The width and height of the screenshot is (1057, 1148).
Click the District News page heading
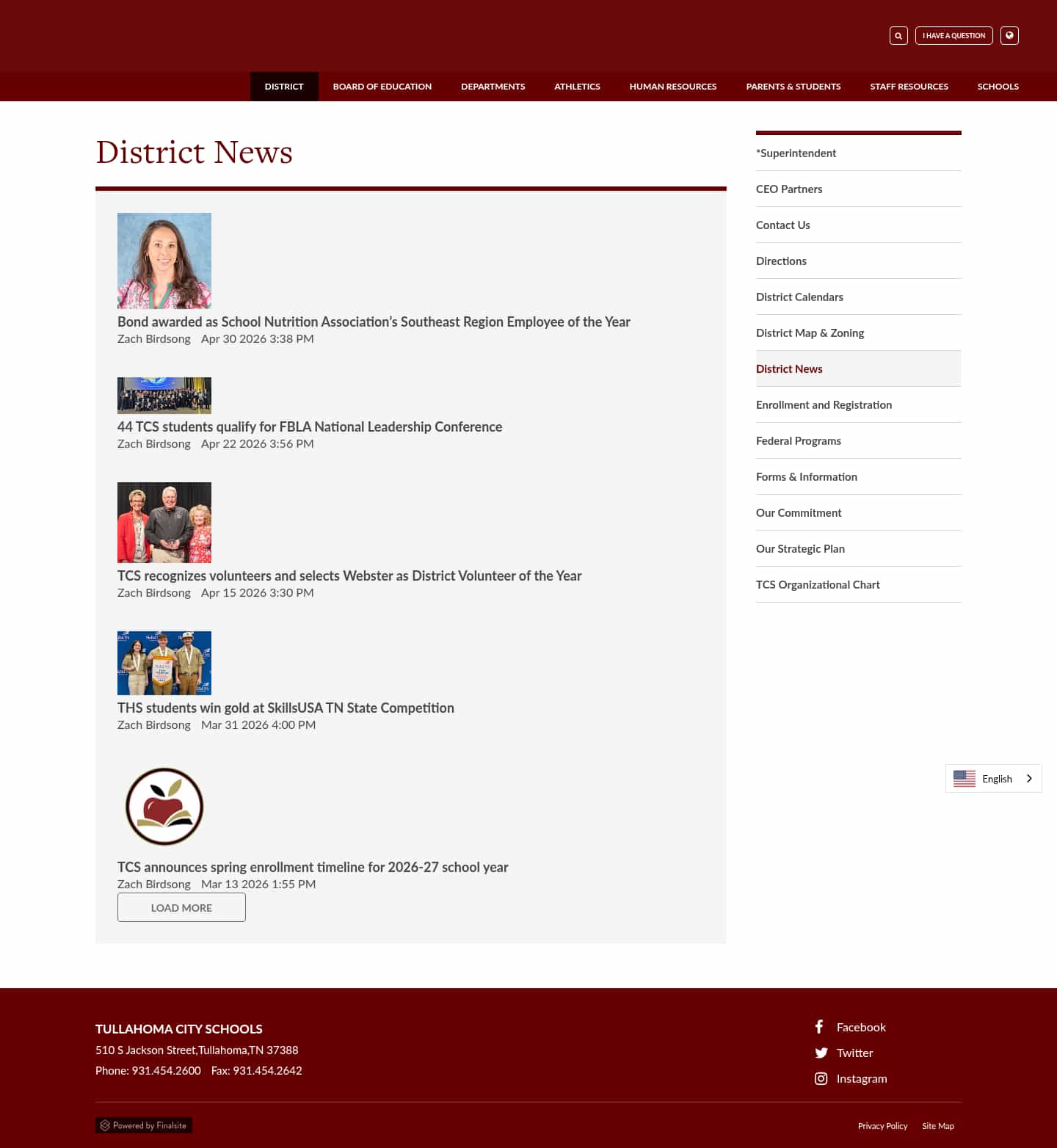(195, 152)
